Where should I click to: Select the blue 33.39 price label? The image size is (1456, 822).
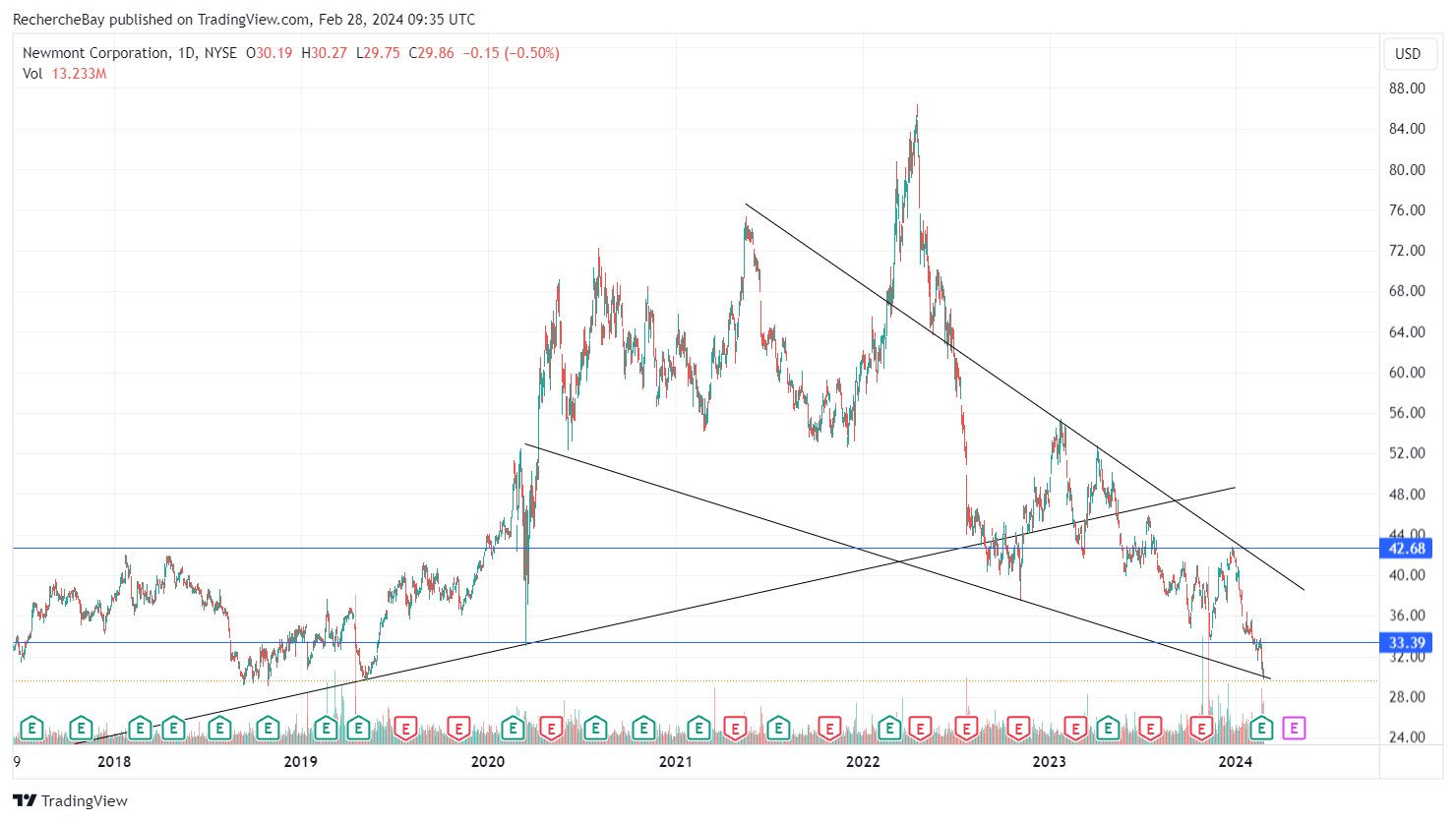click(x=1407, y=643)
